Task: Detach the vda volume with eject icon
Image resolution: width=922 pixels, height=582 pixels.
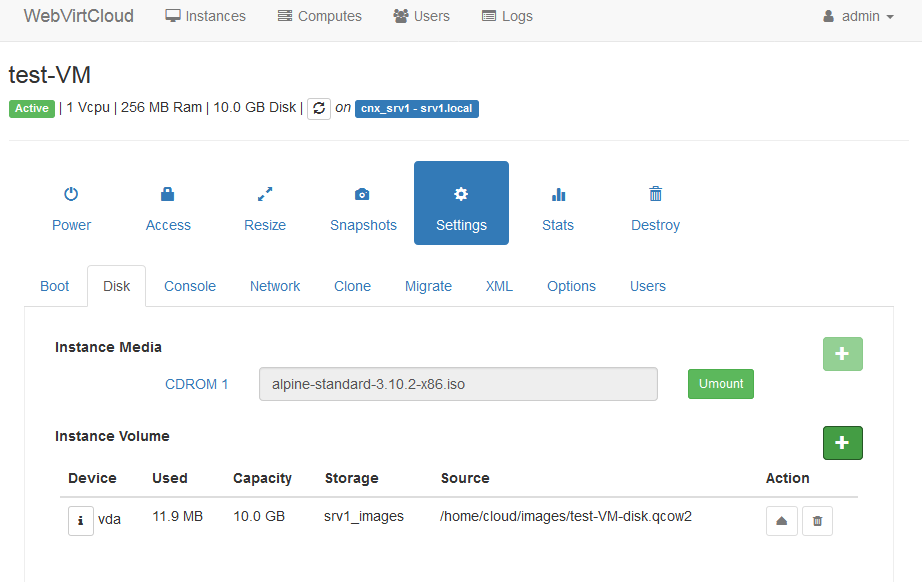Action: 782,521
